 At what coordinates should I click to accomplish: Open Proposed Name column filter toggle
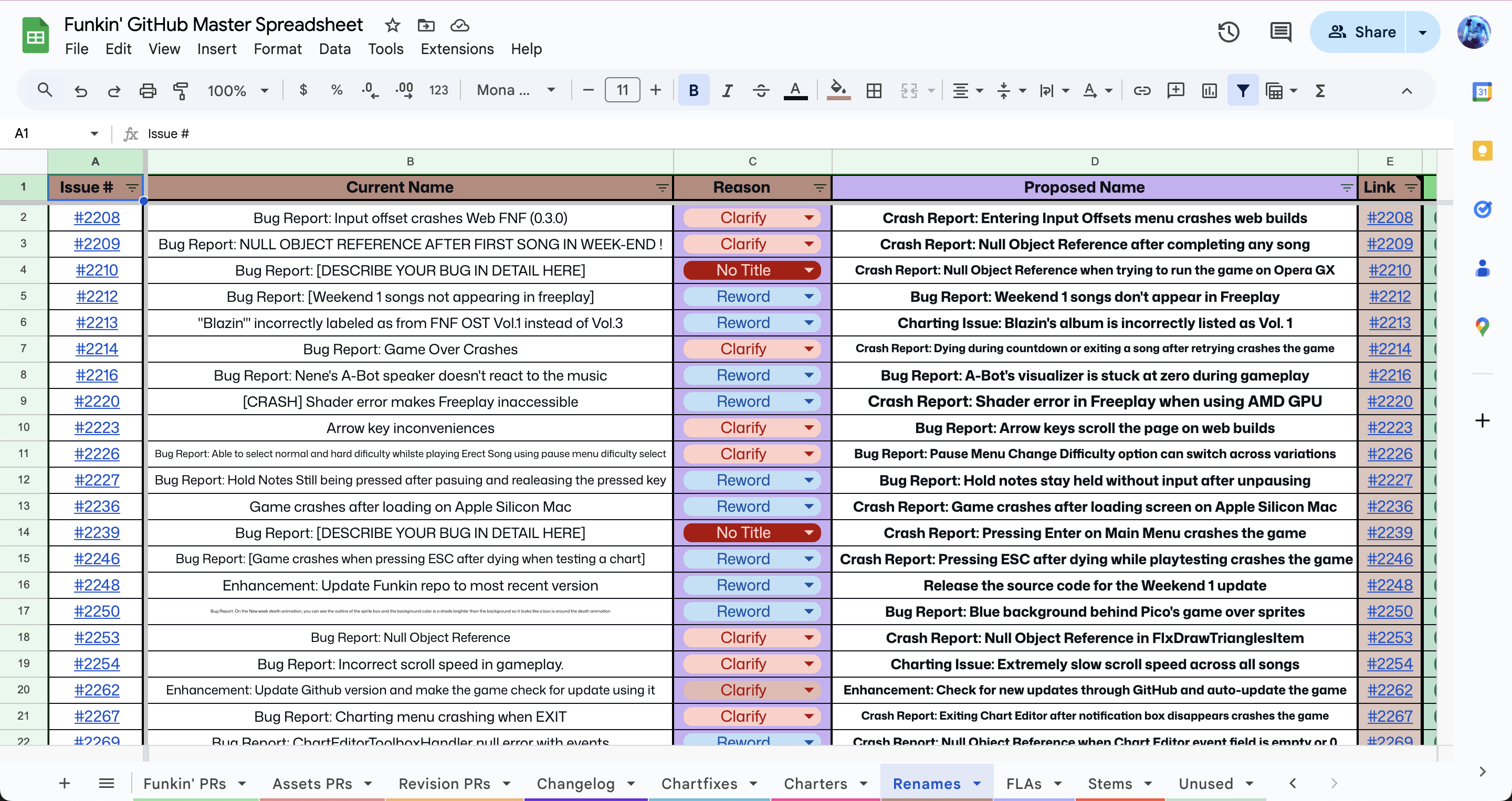coord(1347,188)
